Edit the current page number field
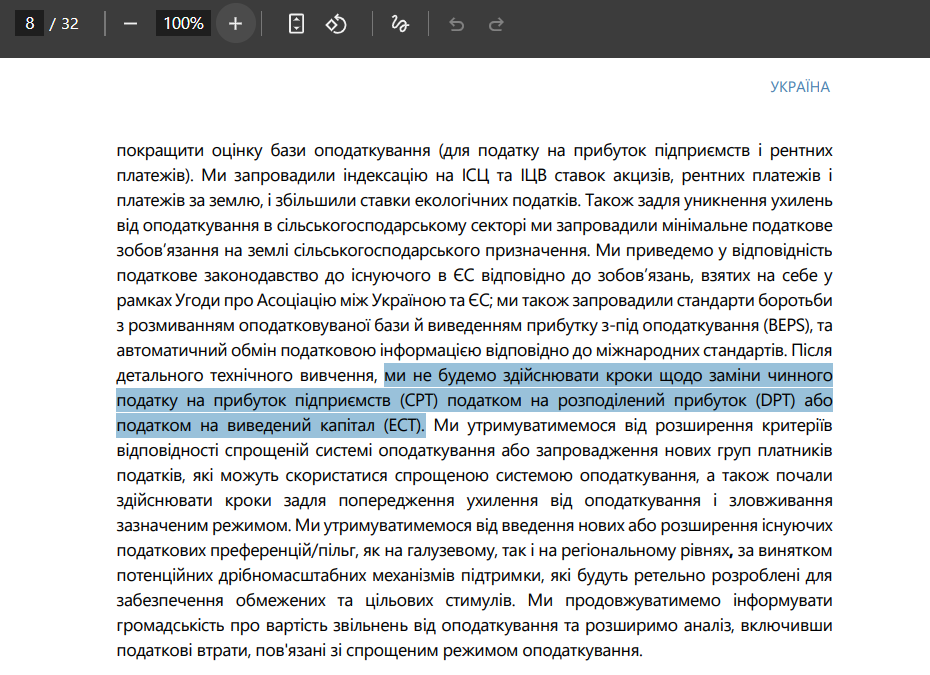The width and height of the screenshot is (930, 675). click(30, 24)
